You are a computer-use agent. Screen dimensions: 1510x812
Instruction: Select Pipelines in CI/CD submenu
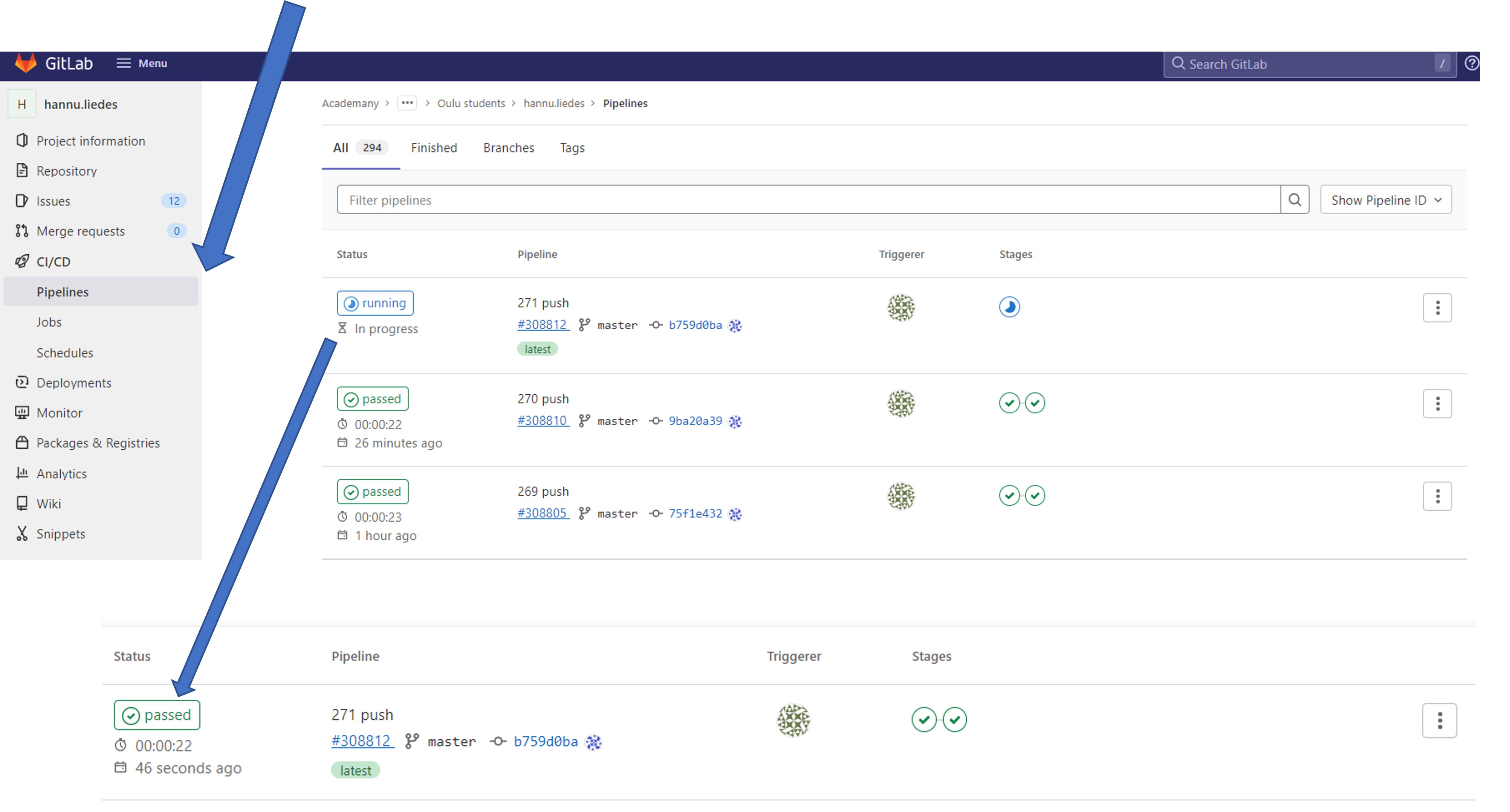(x=101, y=292)
